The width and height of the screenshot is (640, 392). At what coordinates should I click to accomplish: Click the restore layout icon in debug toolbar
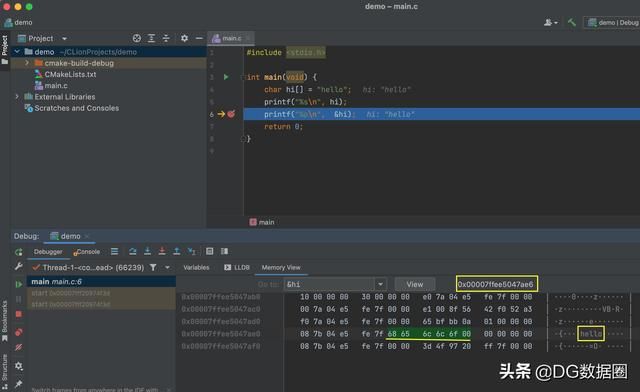pyautogui.click(x=224, y=251)
